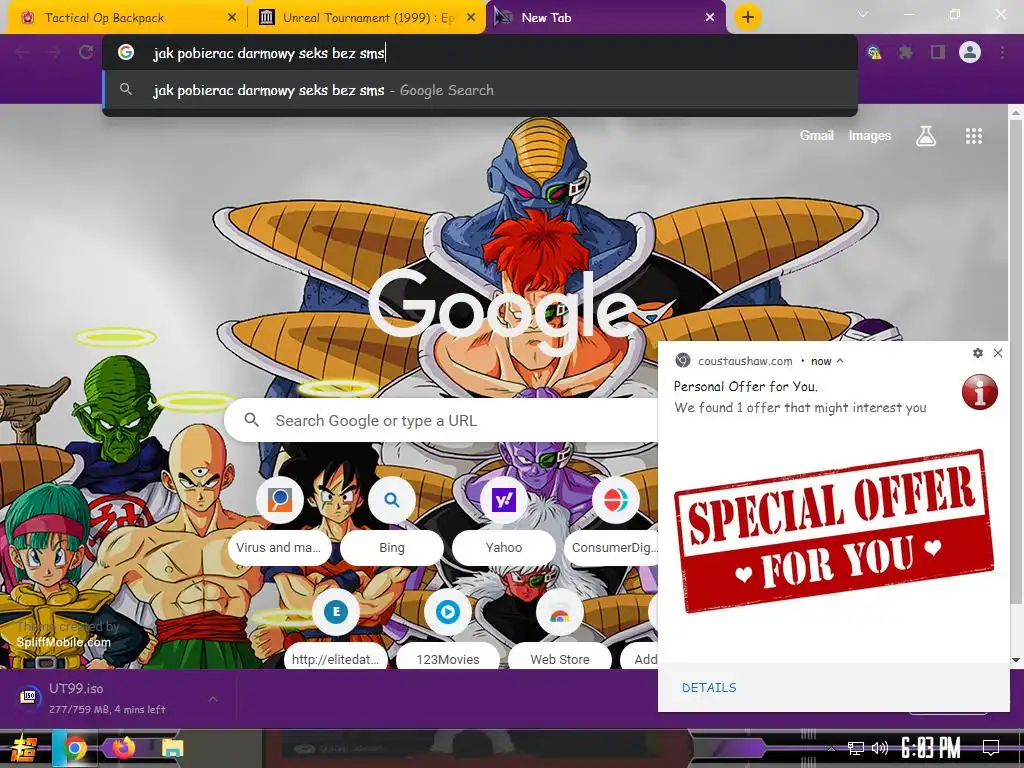This screenshot has height=768, width=1024.
Task: Click the page scrollbar down arrow
Action: point(1016,660)
